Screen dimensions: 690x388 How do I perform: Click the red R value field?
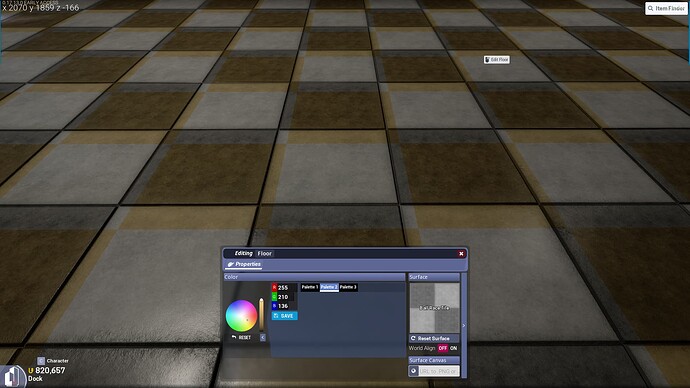click(x=284, y=287)
